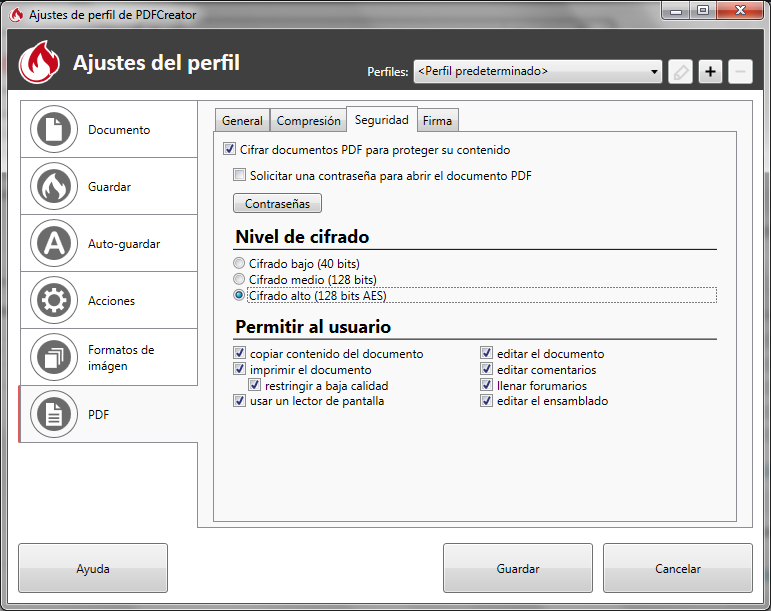This screenshot has width=771, height=611.
Task: Select the Formatos de imágen icon
Action: [54, 357]
